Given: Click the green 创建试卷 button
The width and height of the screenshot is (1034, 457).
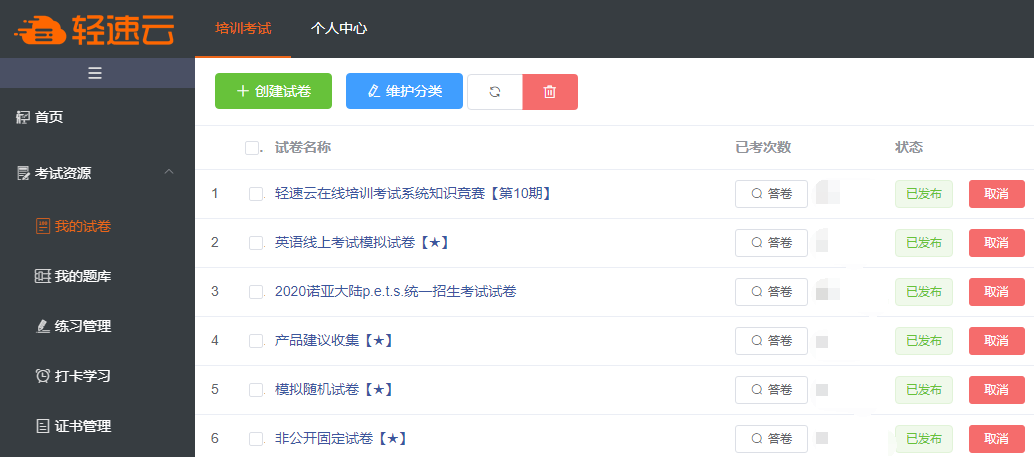Looking at the screenshot, I should click(x=273, y=91).
